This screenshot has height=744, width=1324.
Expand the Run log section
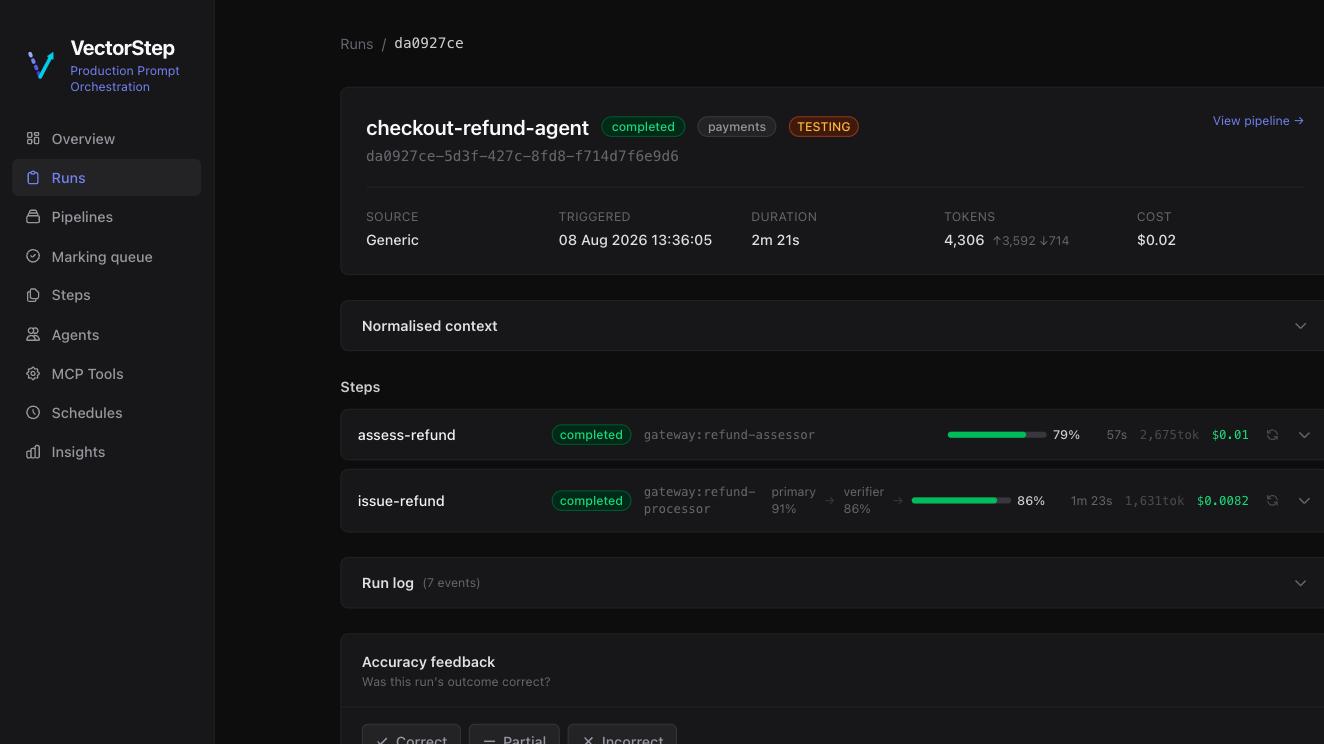(x=832, y=583)
